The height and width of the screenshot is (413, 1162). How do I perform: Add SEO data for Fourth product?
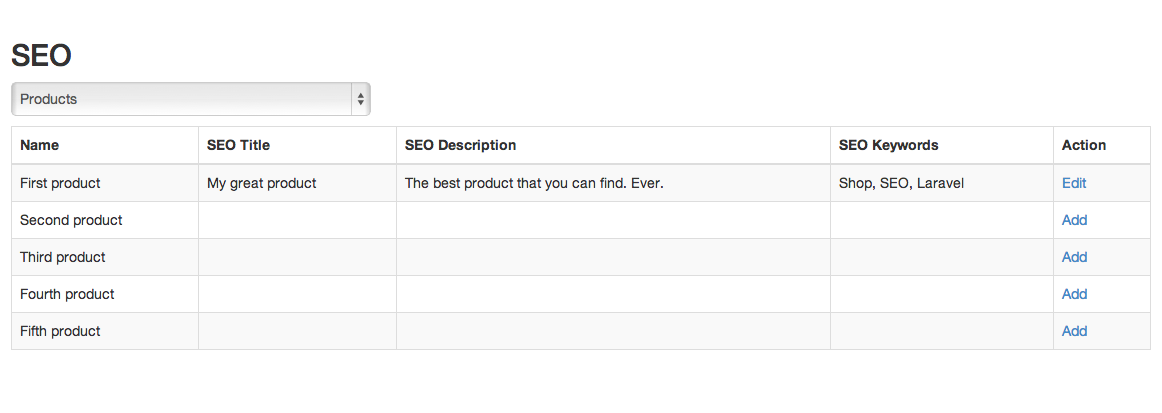coord(1074,294)
